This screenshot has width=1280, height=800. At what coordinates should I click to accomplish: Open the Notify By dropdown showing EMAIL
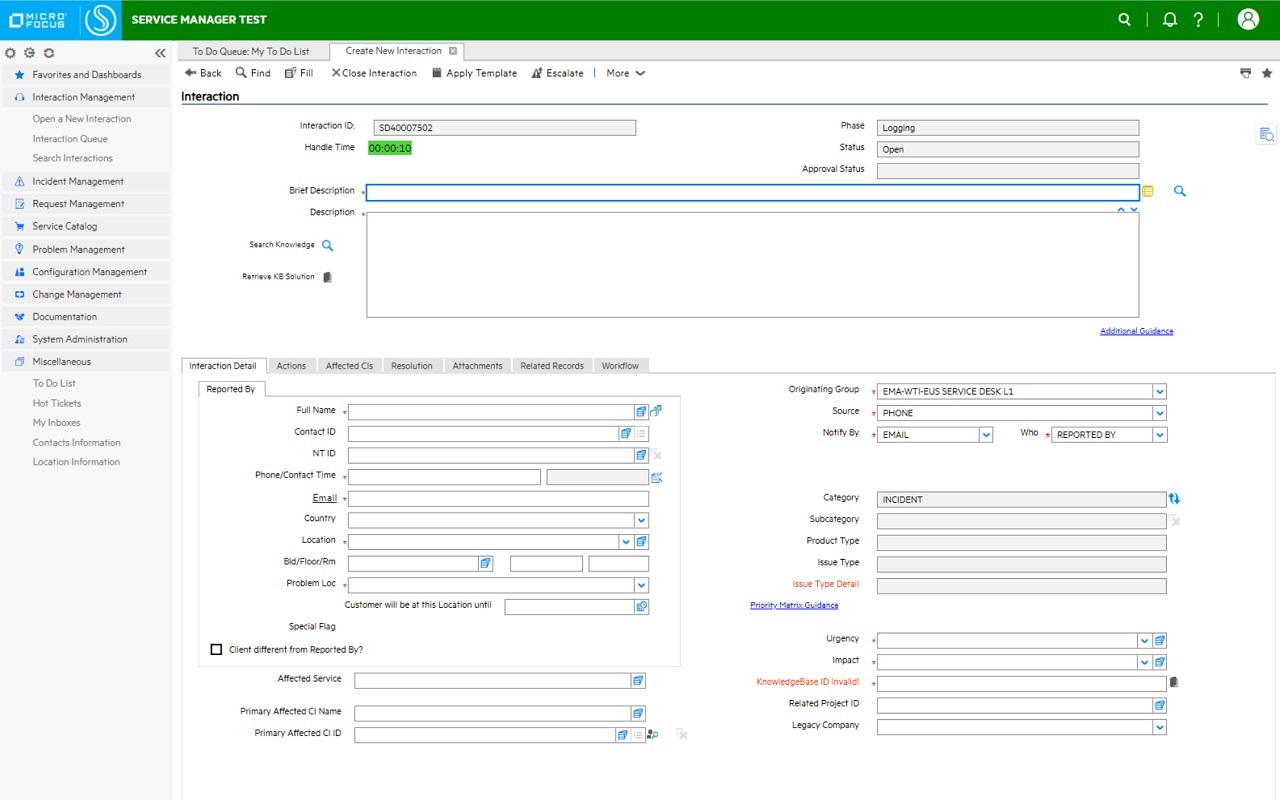[986, 435]
